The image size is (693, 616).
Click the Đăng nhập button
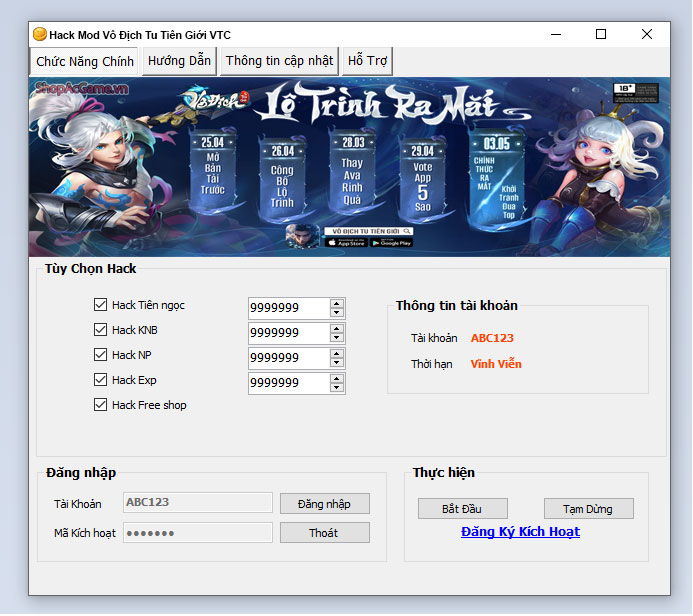pyautogui.click(x=324, y=504)
